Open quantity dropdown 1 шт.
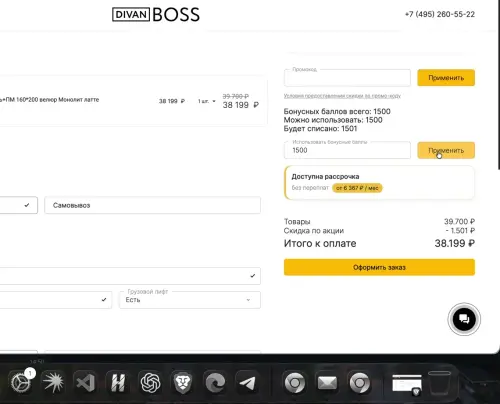The height and width of the screenshot is (404, 500). [207, 101]
